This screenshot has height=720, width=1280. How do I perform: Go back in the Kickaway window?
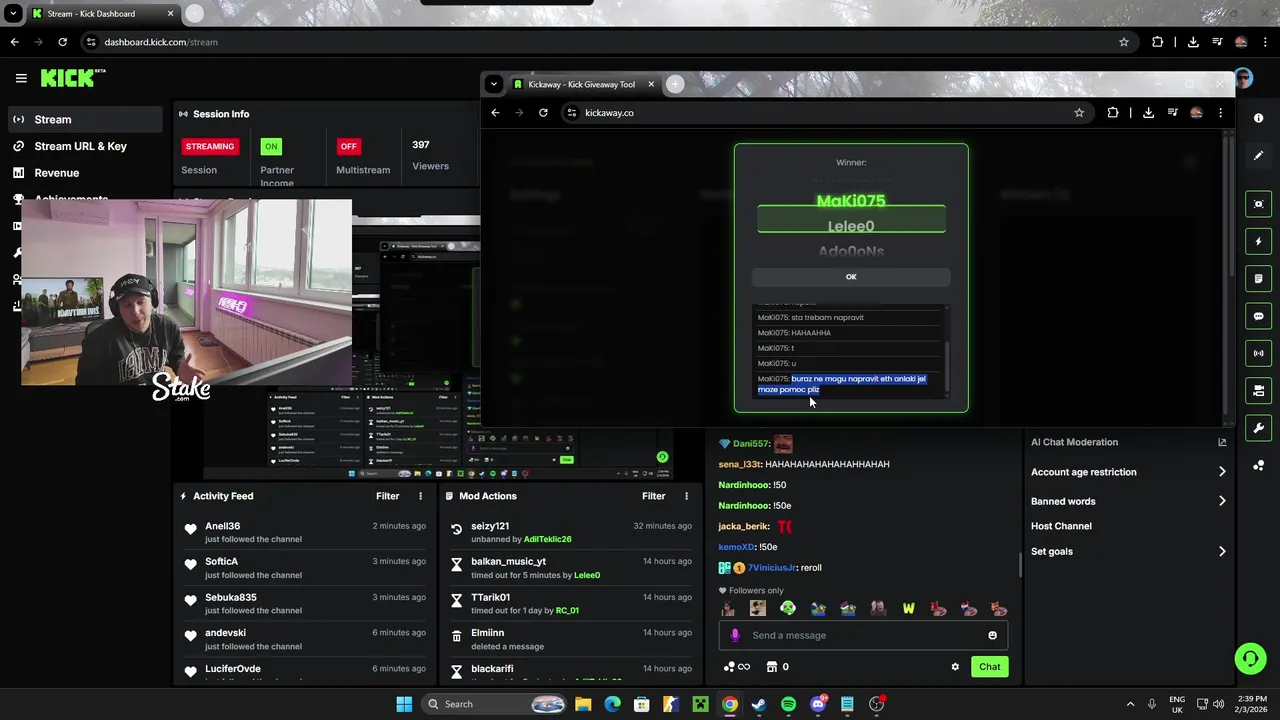(x=495, y=113)
